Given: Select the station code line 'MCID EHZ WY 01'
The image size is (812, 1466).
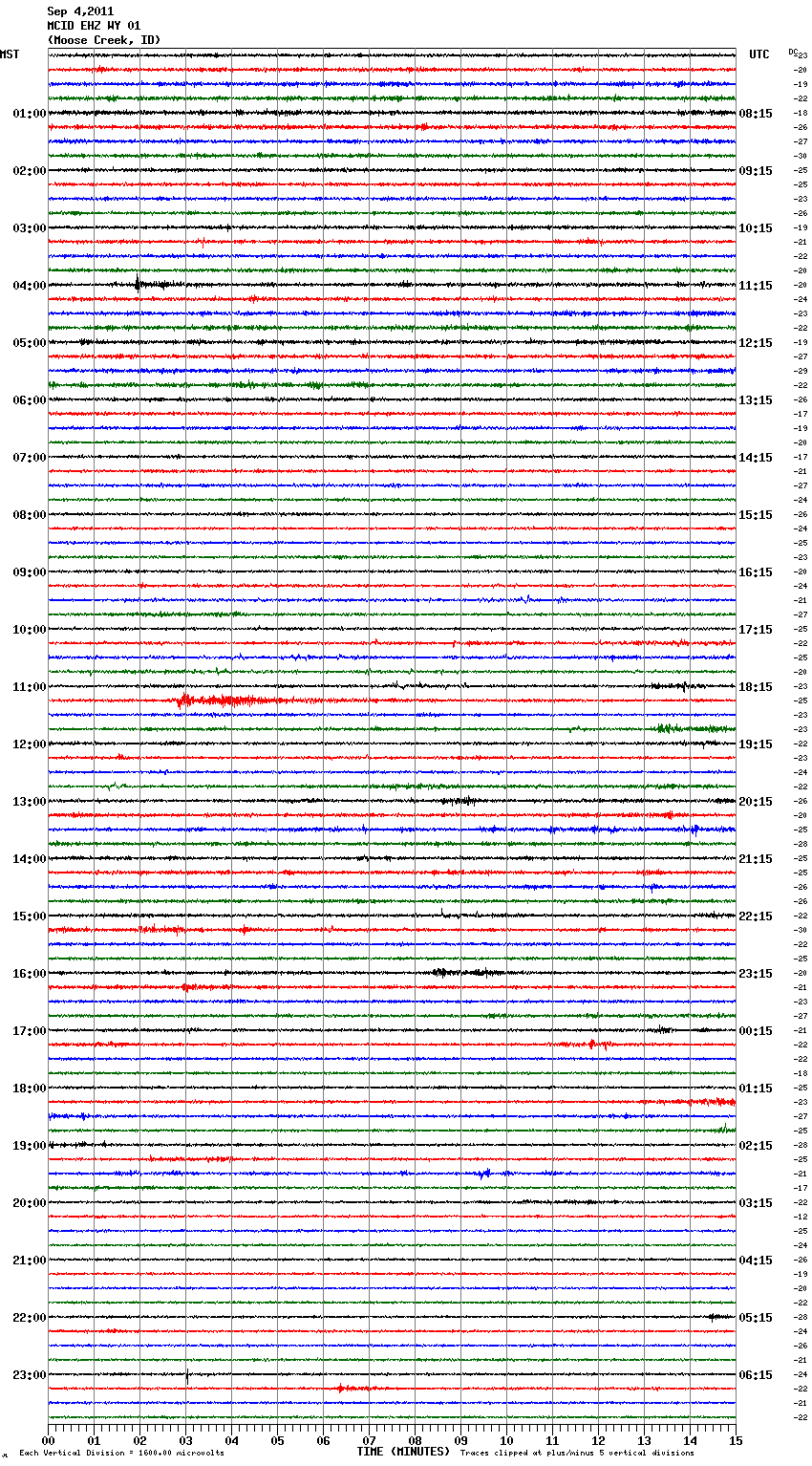Looking at the screenshot, I should [x=94, y=26].
